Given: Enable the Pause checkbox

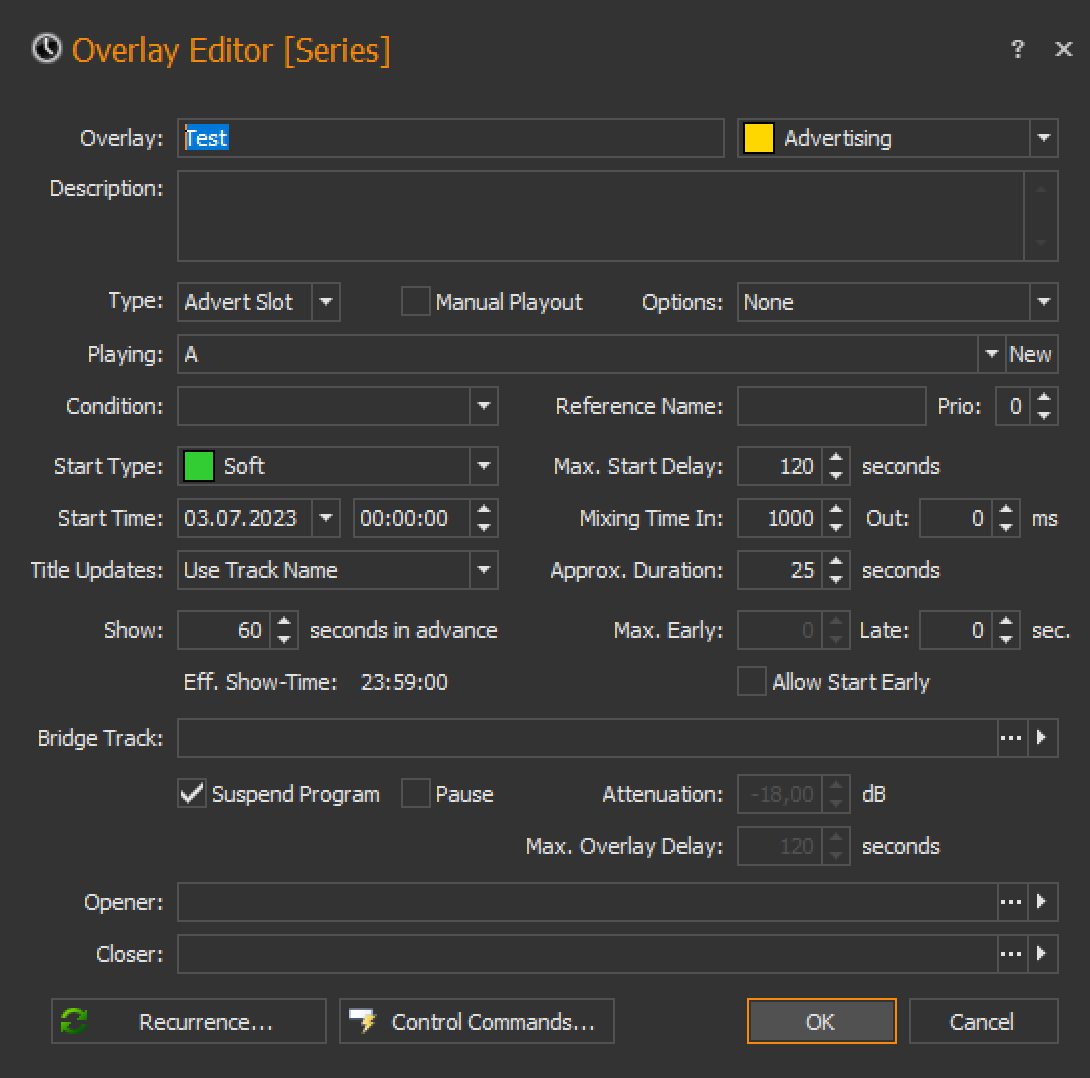Looking at the screenshot, I should coord(415,794).
